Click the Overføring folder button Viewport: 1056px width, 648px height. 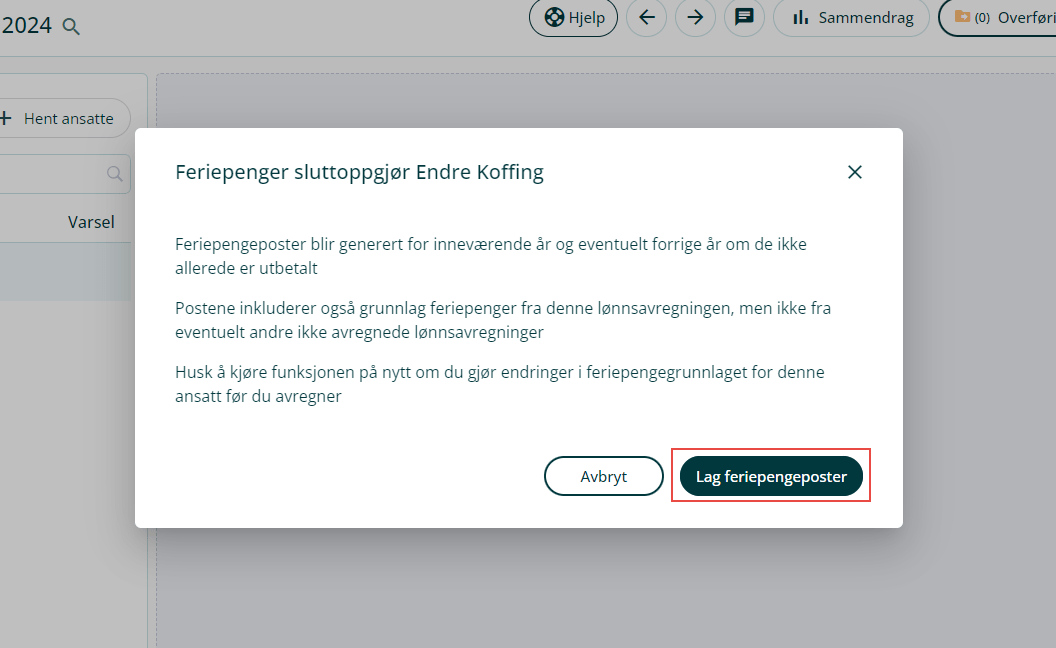click(998, 18)
